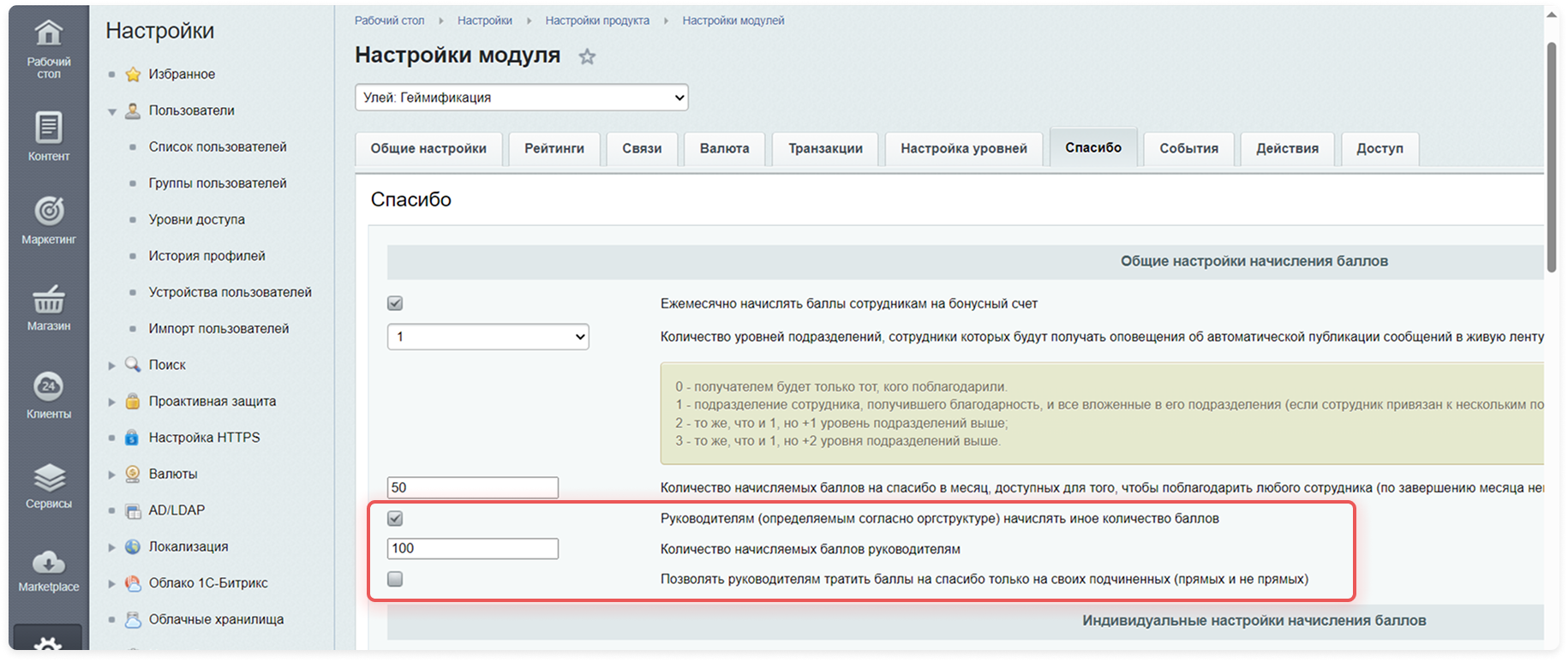Focus the managers points field containing 100

(x=473, y=548)
